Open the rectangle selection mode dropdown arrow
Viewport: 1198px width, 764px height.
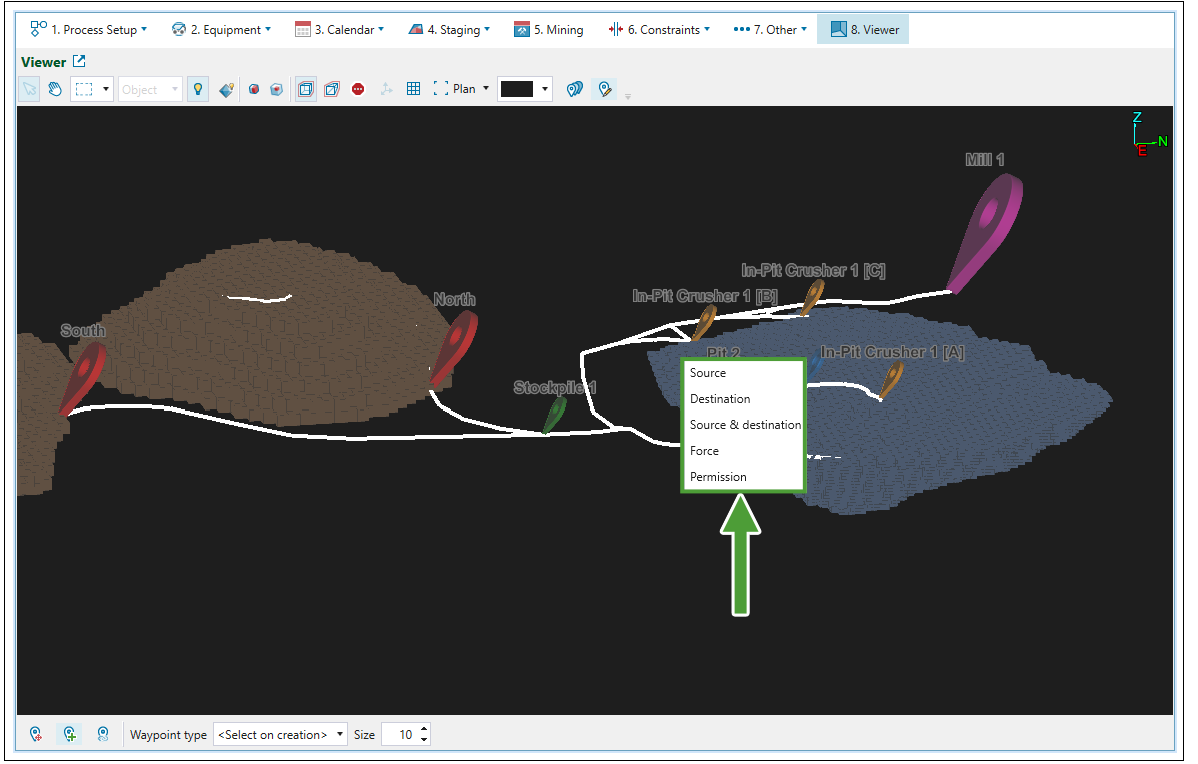coord(106,89)
